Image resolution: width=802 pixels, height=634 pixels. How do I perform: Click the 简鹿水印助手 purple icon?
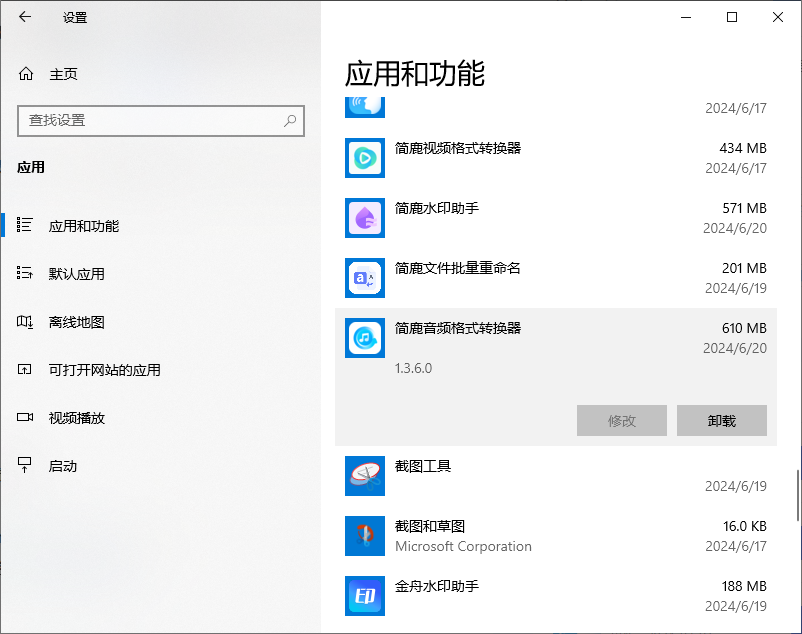pyautogui.click(x=365, y=218)
